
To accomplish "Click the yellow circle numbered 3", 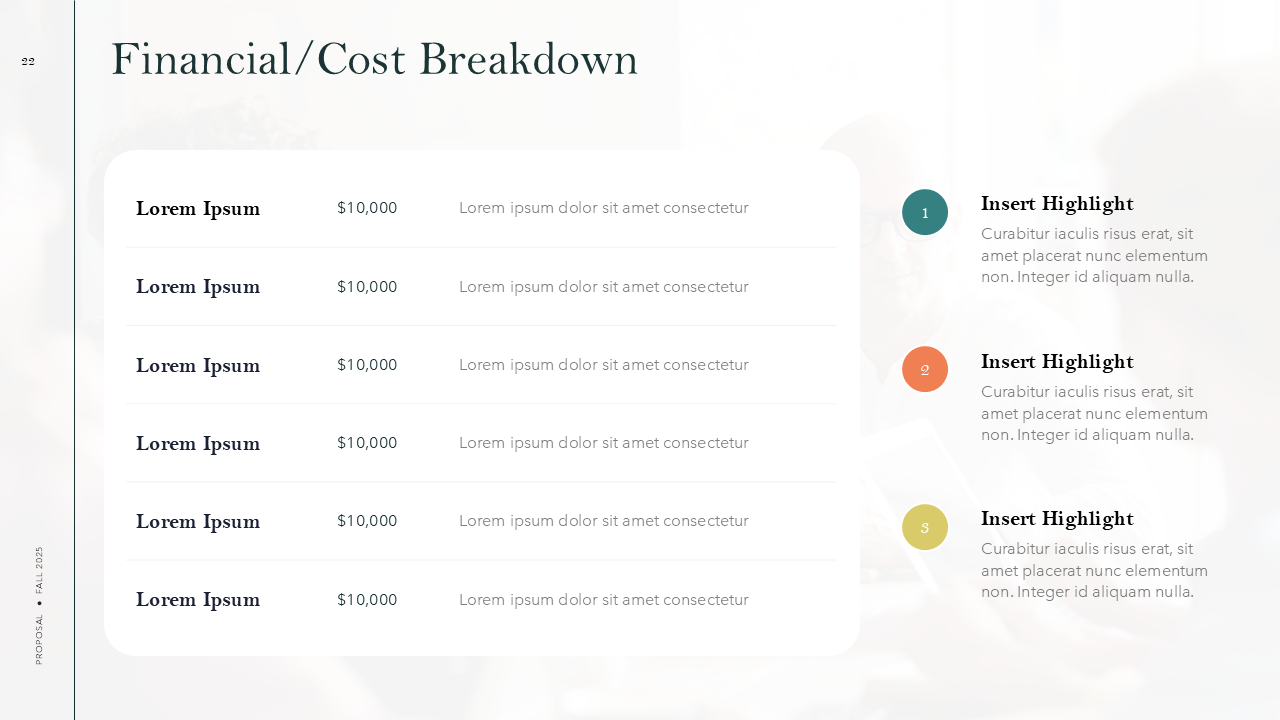I will pos(925,527).
